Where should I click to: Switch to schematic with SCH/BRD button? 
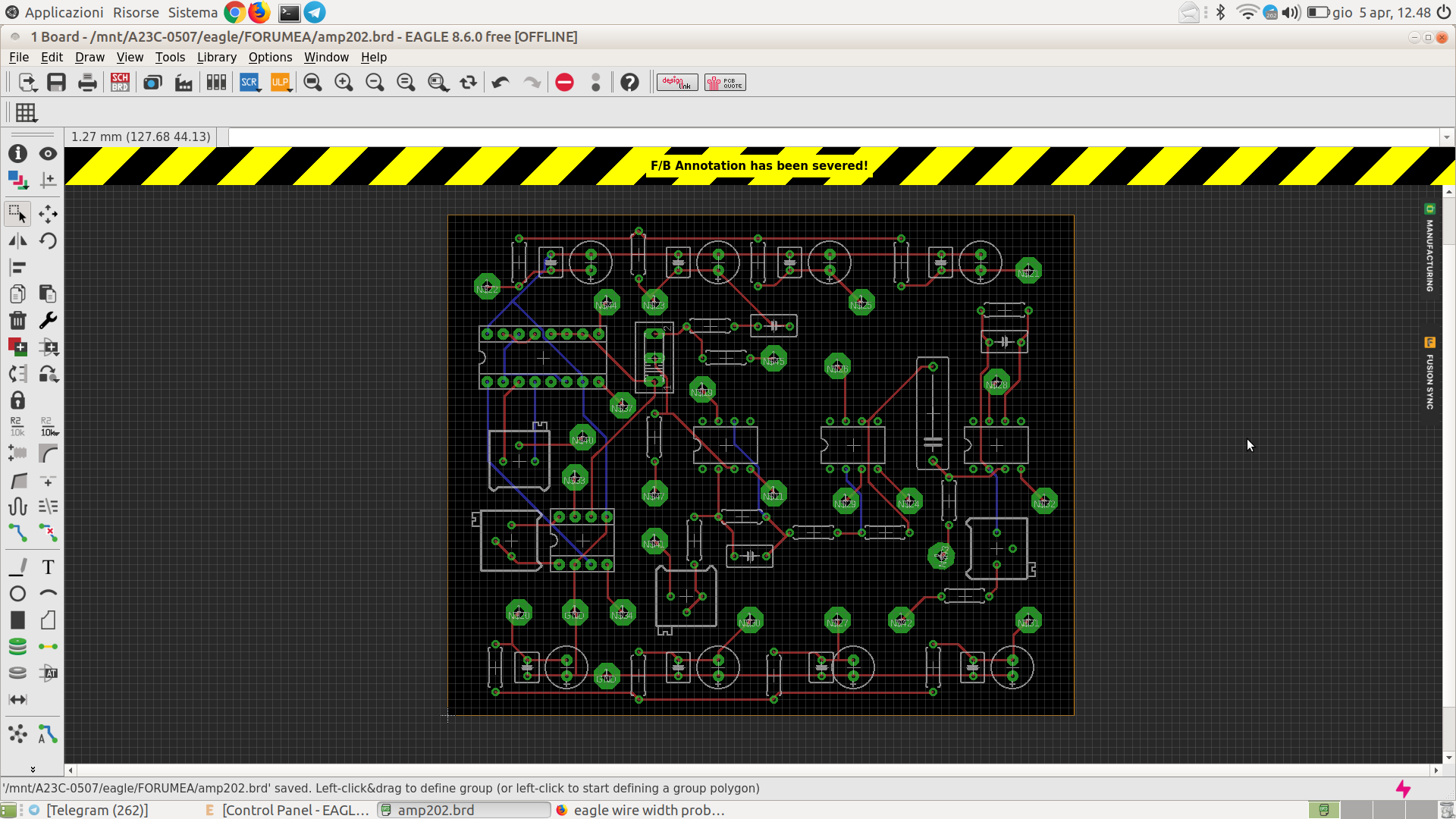click(120, 83)
